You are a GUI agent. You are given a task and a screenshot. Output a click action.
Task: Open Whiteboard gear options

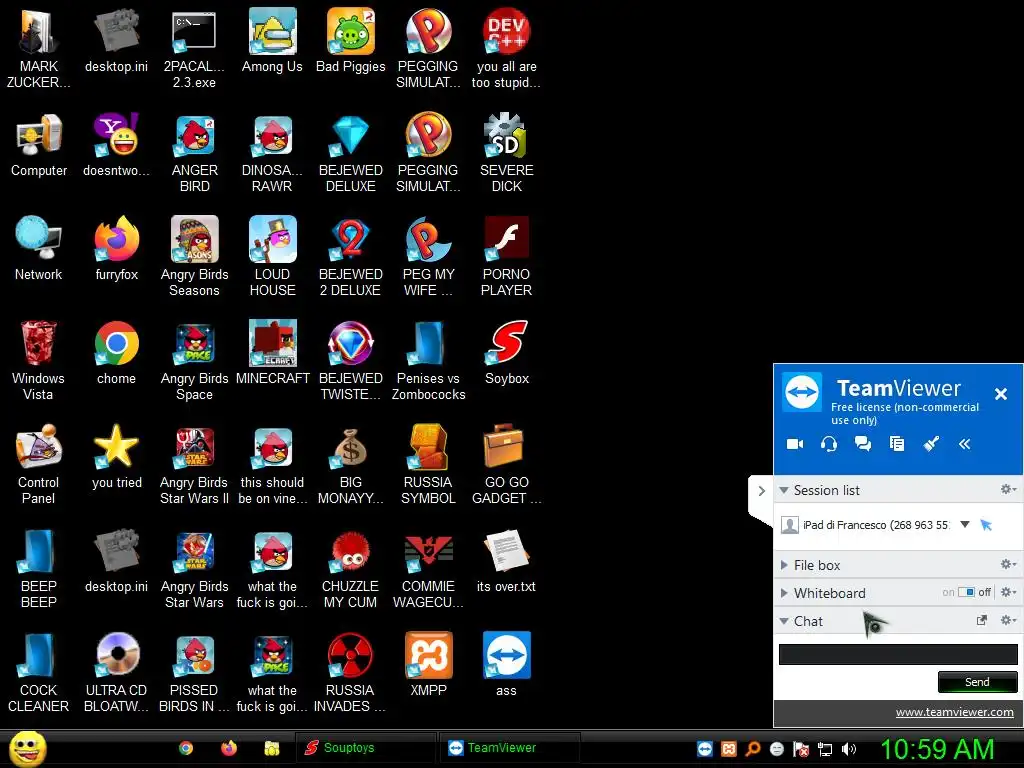pos(1008,592)
